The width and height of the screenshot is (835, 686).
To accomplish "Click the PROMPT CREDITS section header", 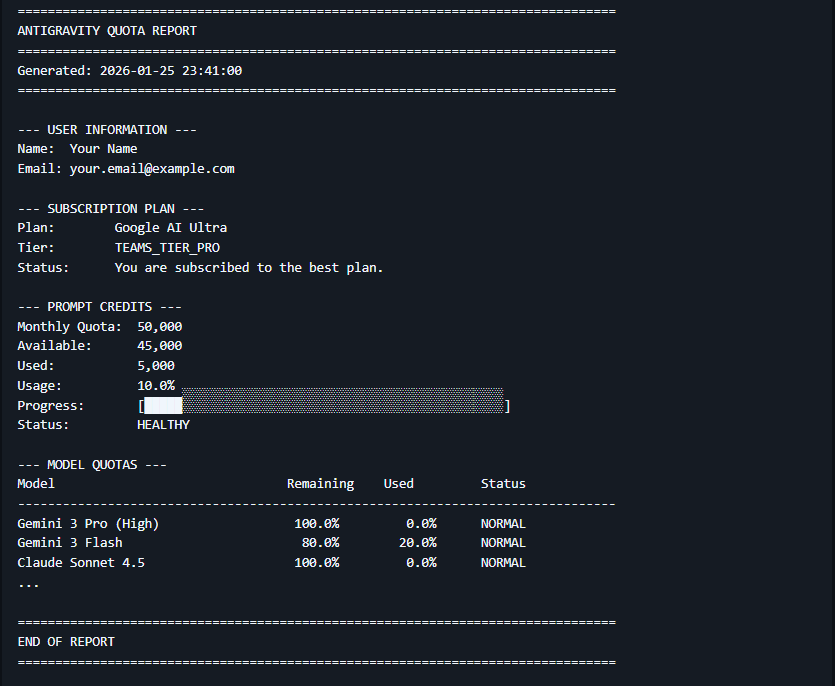I will (99, 307).
